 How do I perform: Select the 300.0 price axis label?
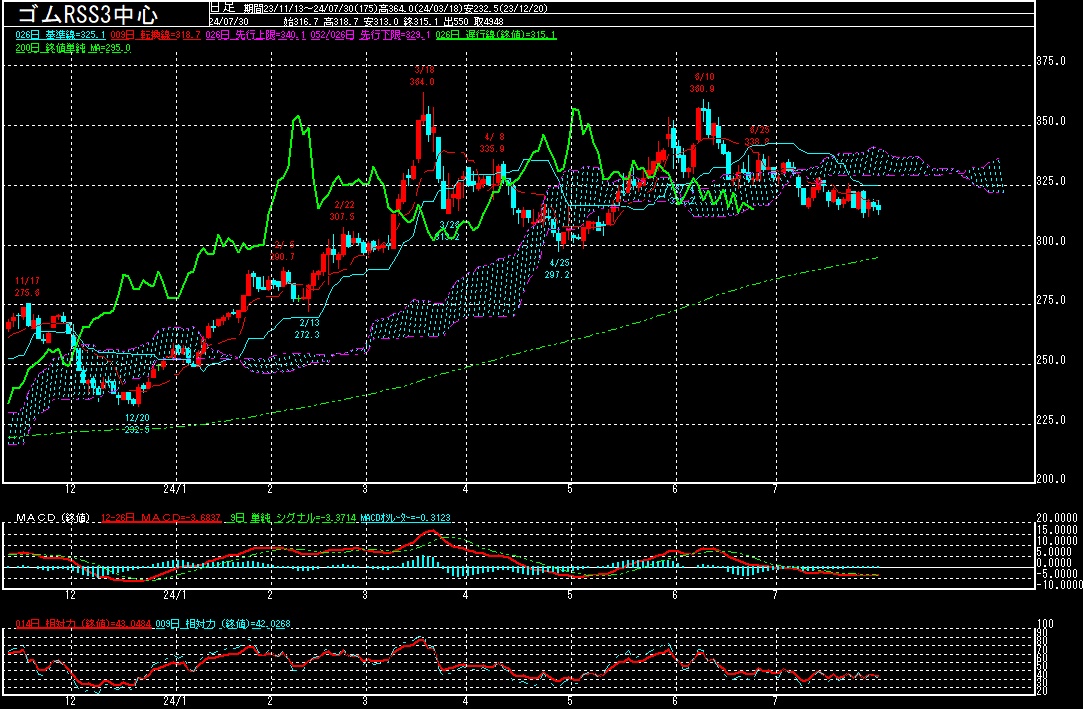[x=1052, y=242]
